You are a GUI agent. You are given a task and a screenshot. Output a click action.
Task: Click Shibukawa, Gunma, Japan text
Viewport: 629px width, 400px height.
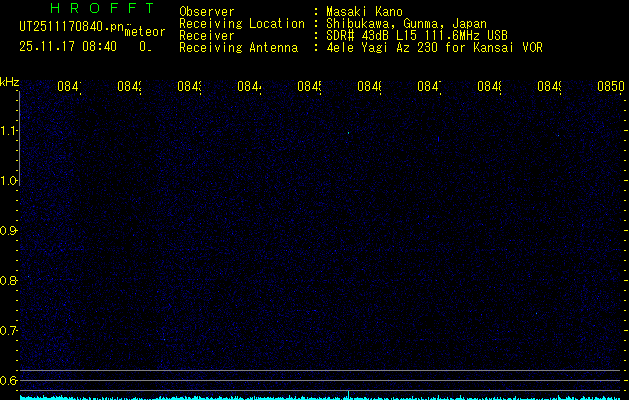[x=406, y=24]
